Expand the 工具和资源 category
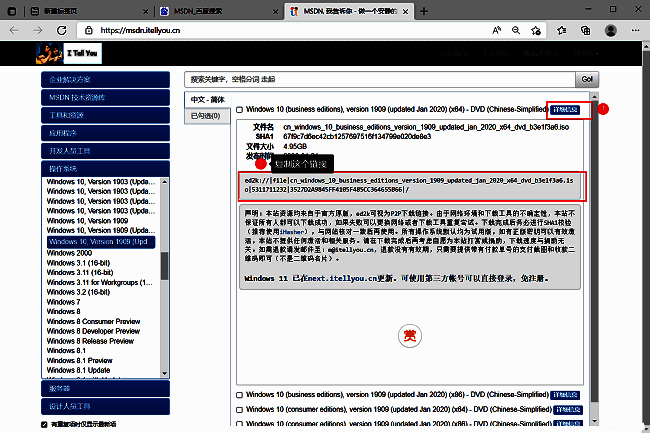Image resolution: width=650 pixels, height=433 pixels. point(105,115)
